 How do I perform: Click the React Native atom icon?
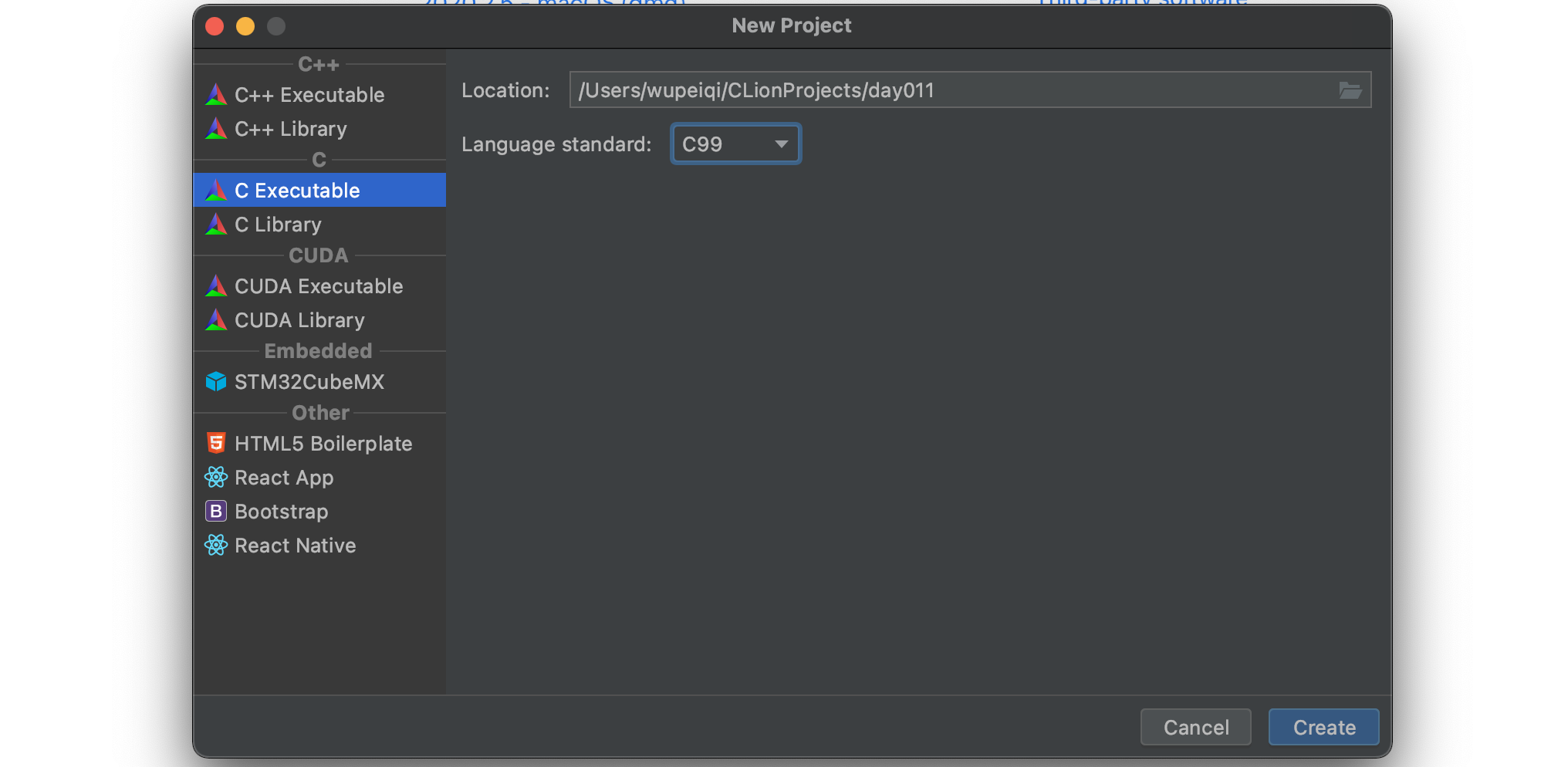tap(216, 546)
